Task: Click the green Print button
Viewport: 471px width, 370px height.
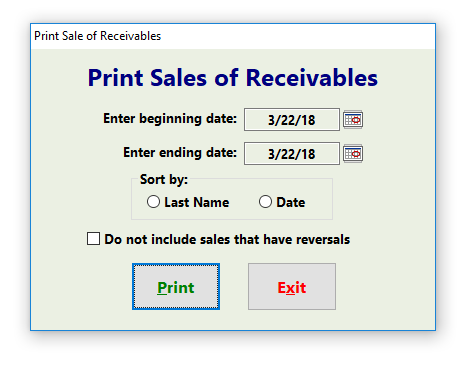Action: 176,287
